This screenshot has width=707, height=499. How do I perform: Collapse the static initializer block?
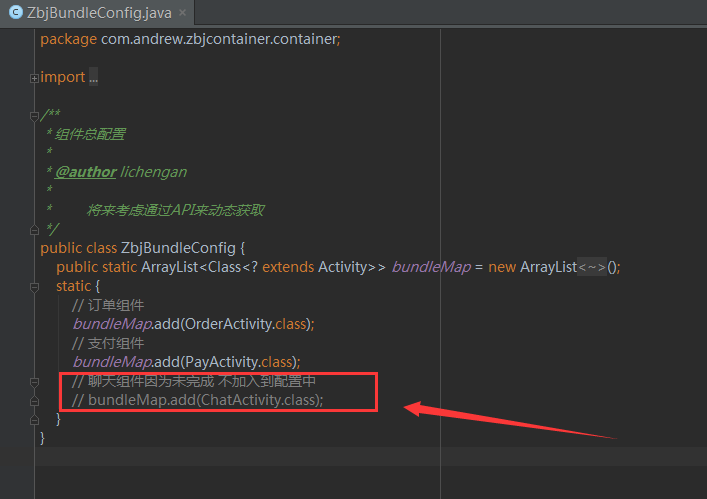(x=34, y=287)
